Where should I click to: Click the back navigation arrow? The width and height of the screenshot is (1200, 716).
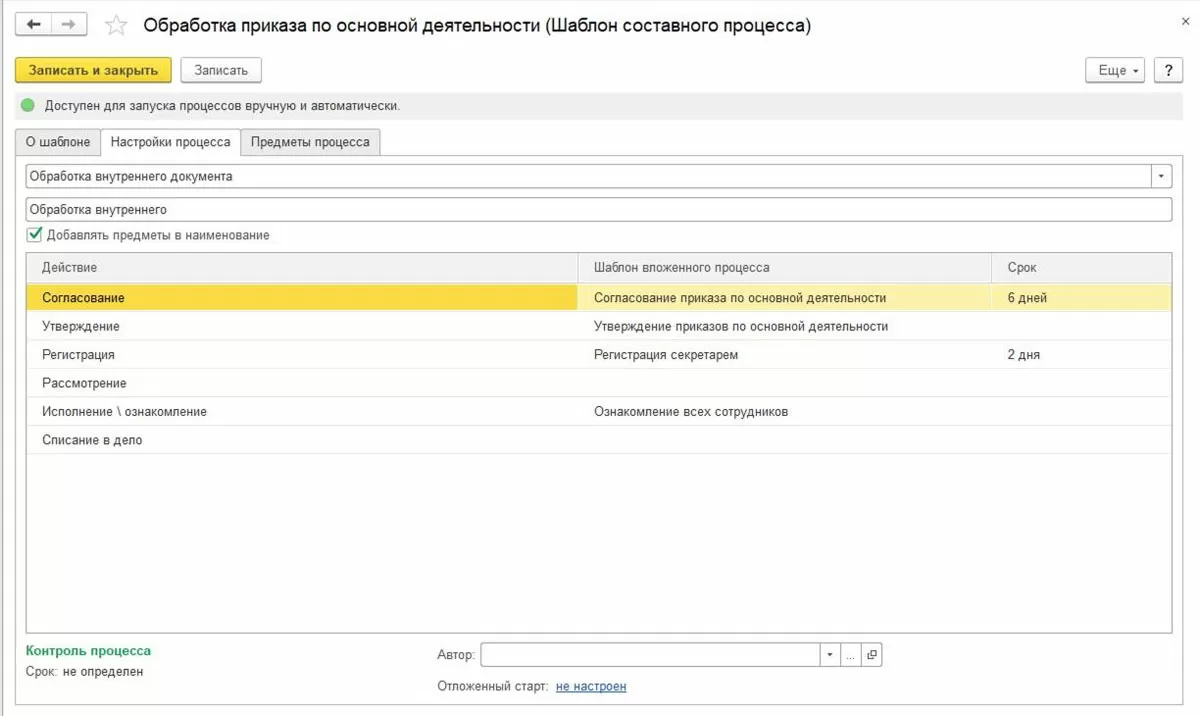tap(34, 25)
